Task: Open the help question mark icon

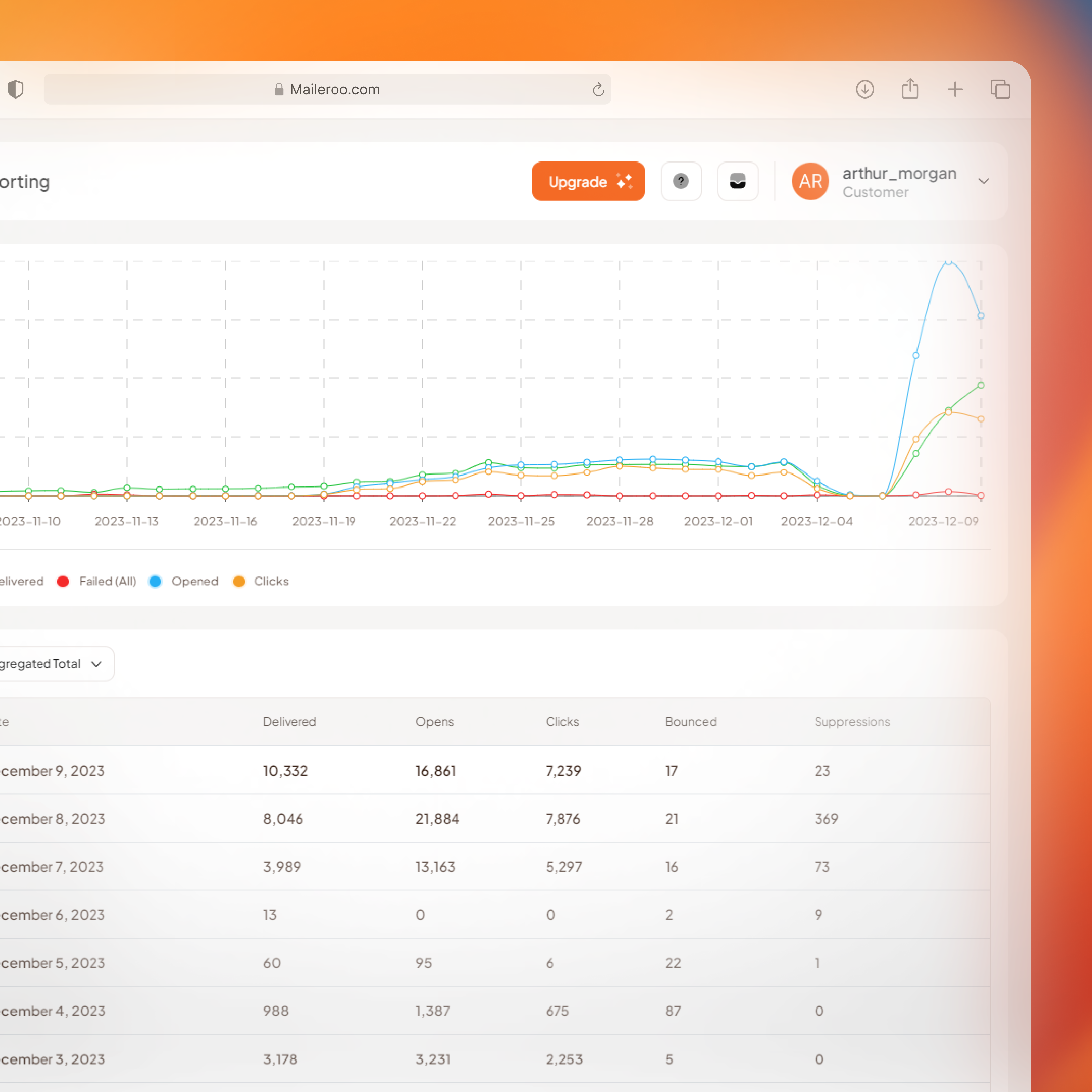Action: tap(681, 181)
